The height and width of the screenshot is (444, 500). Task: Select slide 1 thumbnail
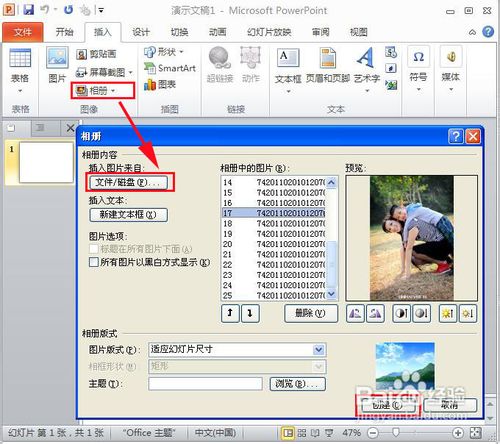pos(46,162)
